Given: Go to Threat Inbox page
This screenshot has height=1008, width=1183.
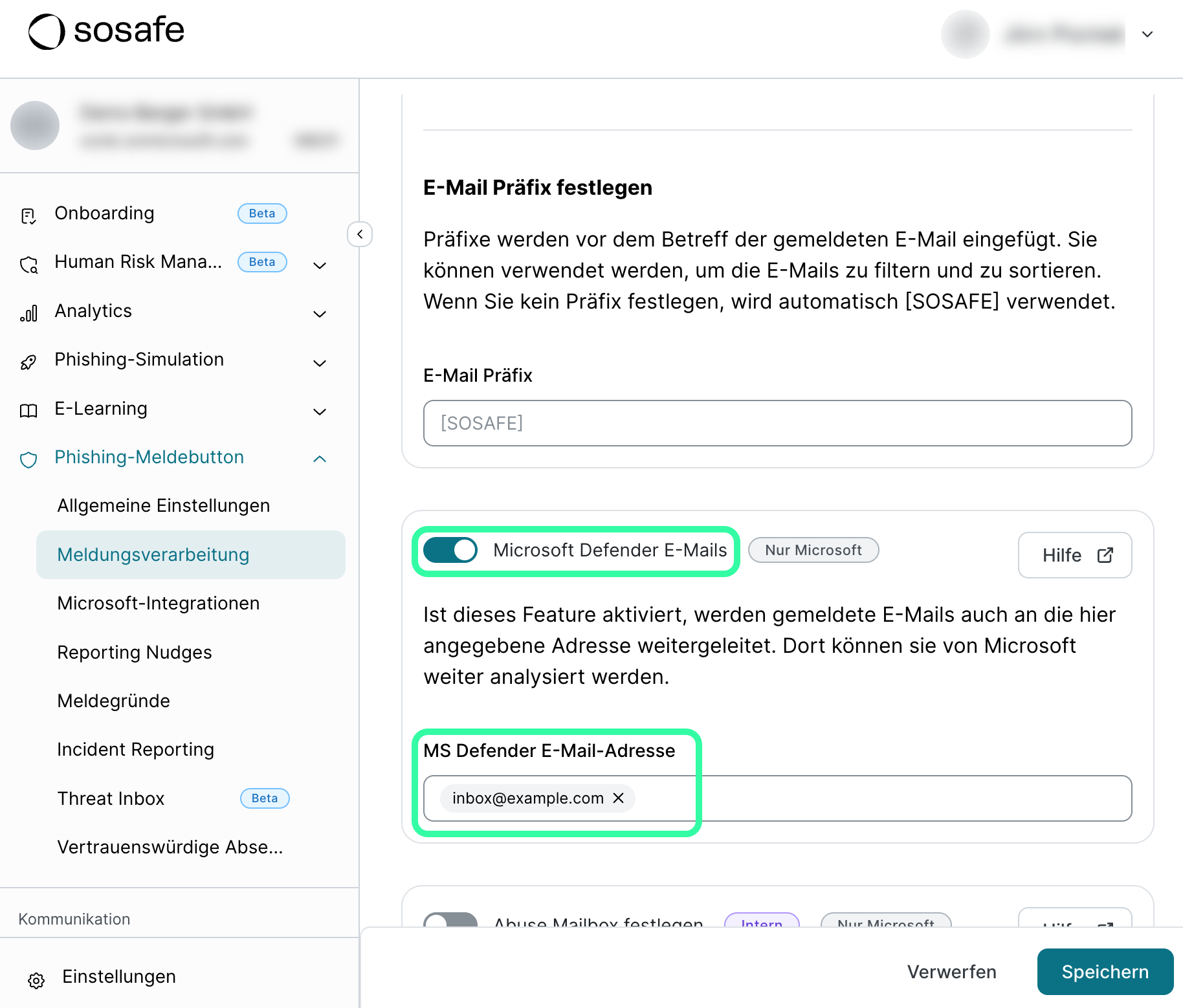Looking at the screenshot, I should tap(111, 798).
